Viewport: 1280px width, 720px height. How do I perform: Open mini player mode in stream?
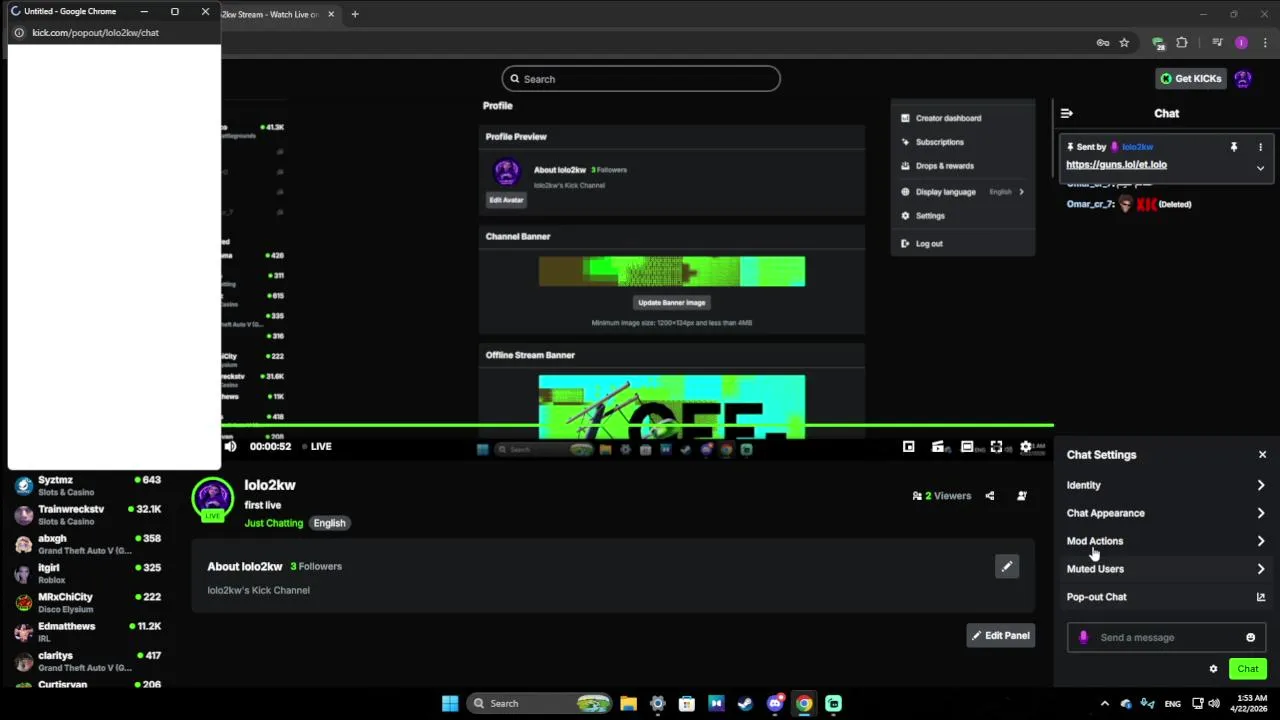[908, 447]
